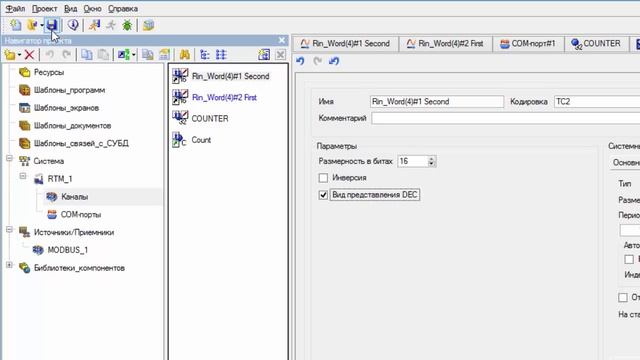Click the paste icon in the navigator toolbar
Viewport: 640px width, 360px height.
(x=103, y=54)
